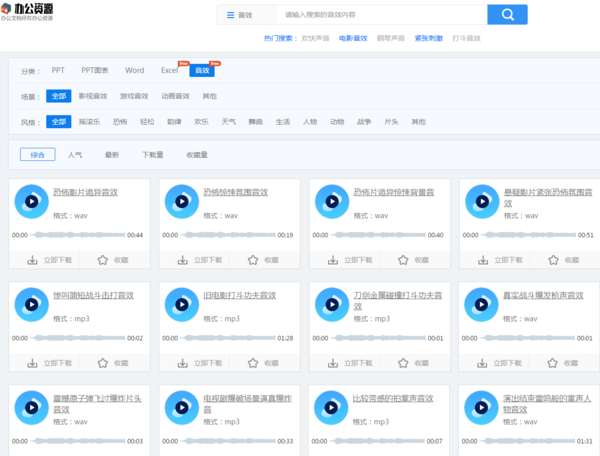Play the 恐怖影片诡异音效 sound

pos(31,202)
